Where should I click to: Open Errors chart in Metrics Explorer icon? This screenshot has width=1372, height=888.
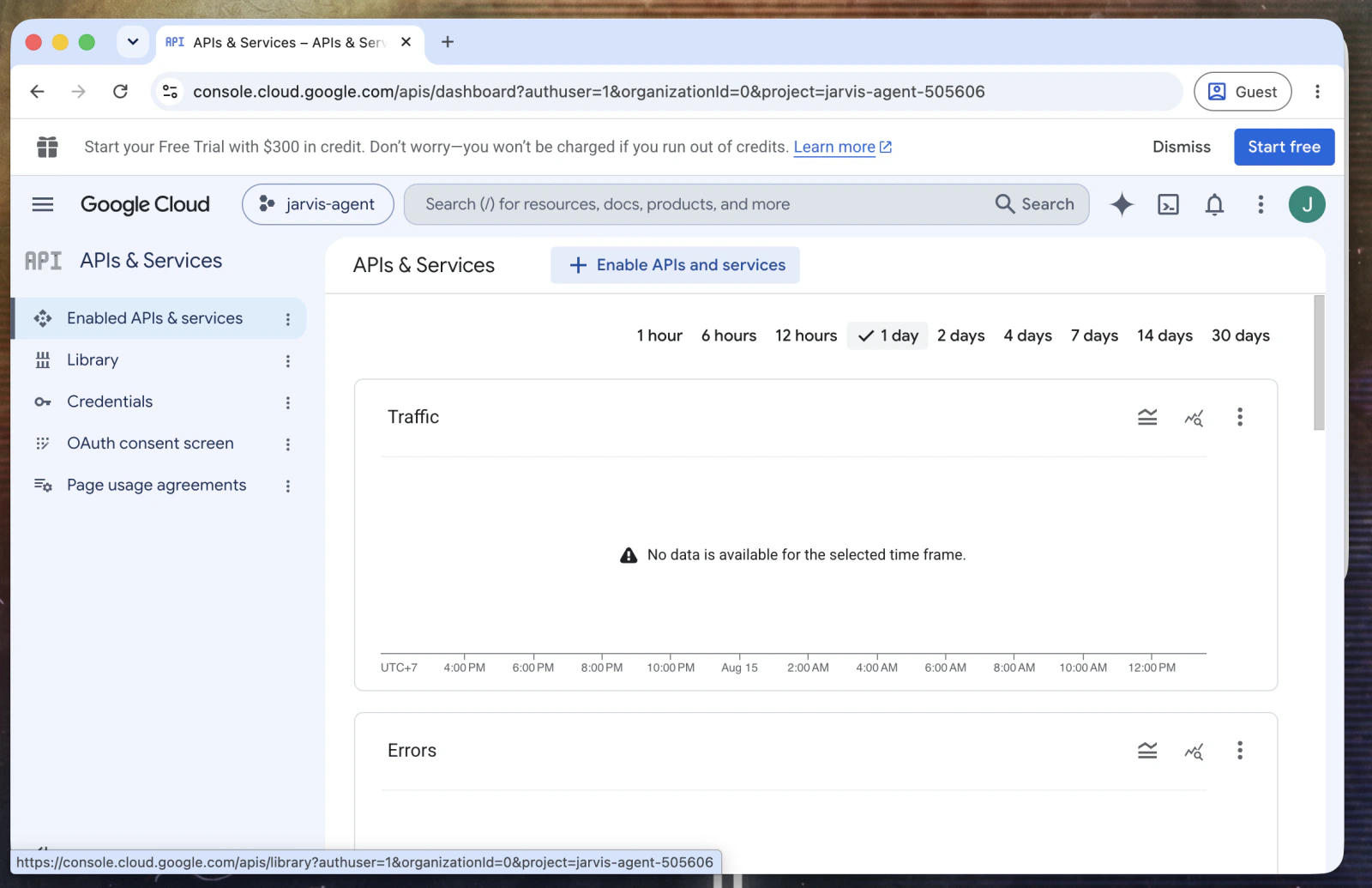[1194, 752]
